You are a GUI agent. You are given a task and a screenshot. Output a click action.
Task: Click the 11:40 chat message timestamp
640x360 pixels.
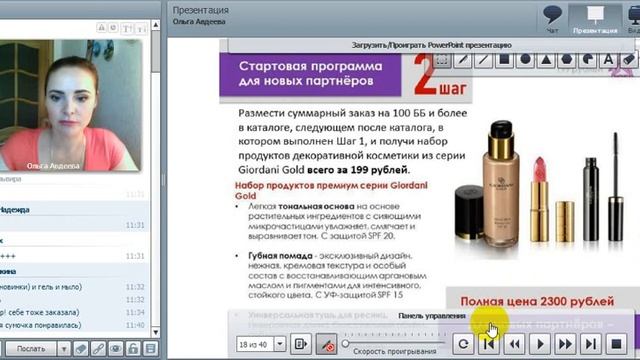(x=135, y=325)
